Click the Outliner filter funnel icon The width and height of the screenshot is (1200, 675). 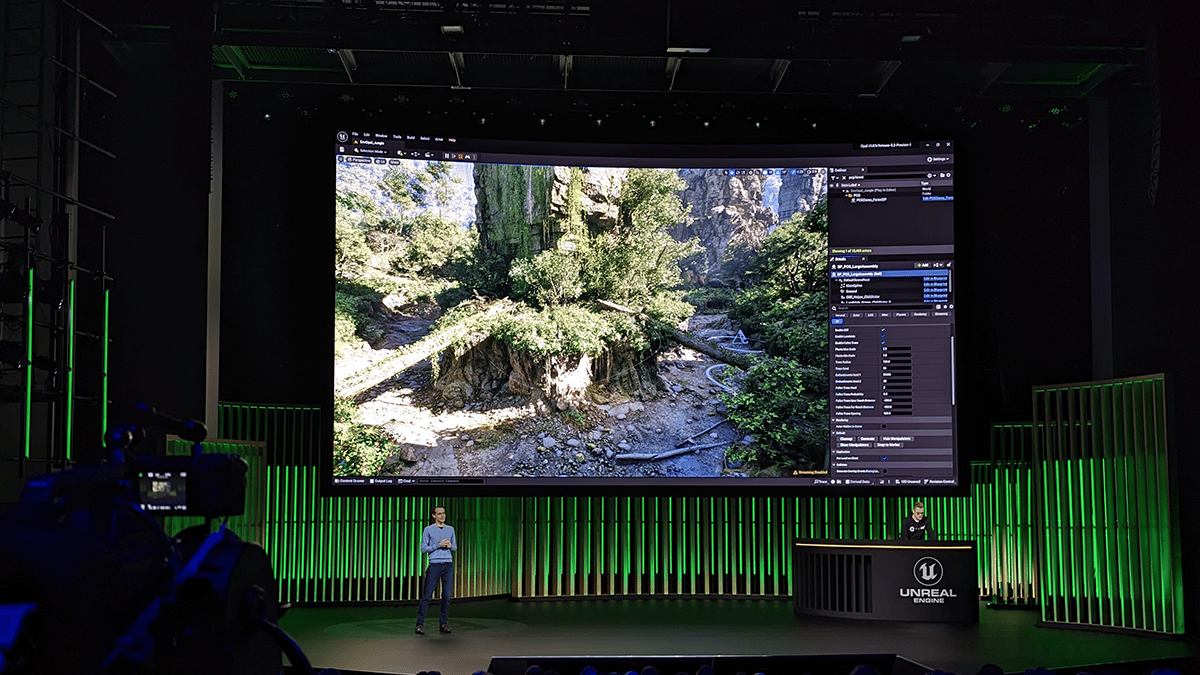[834, 177]
